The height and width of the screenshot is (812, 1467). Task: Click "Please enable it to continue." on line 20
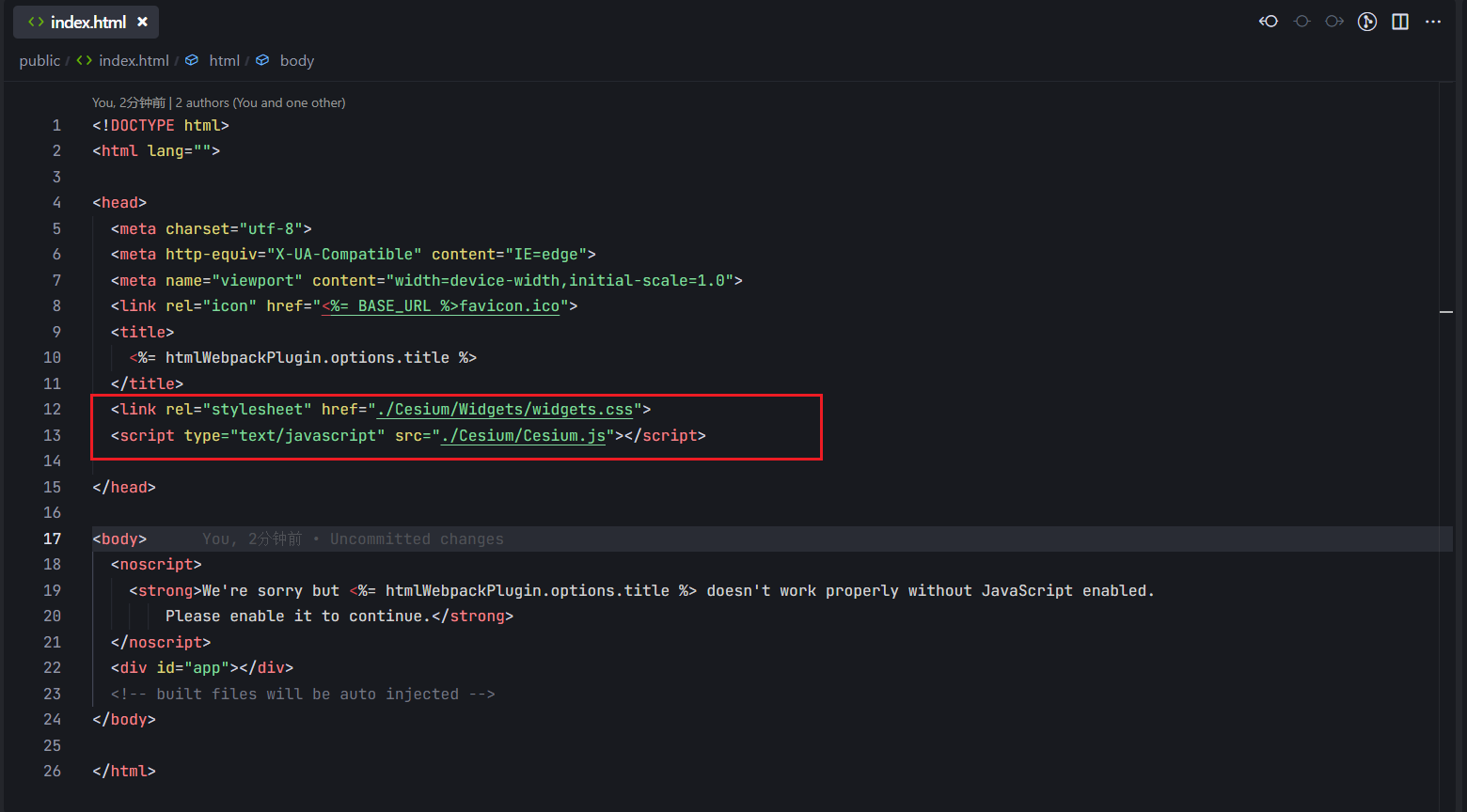click(298, 617)
